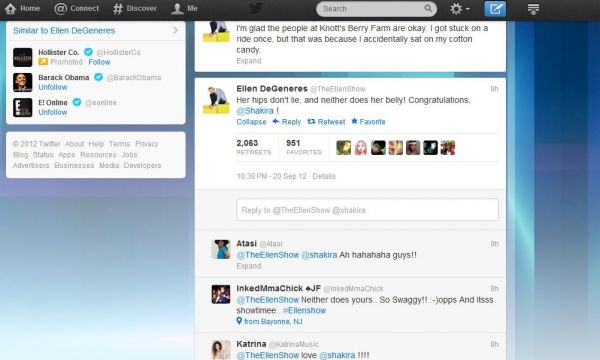Click the rightmost top bar list icon
Image resolution: width=600 pixels, height=360 pixels.
click(x=533, y=9)
